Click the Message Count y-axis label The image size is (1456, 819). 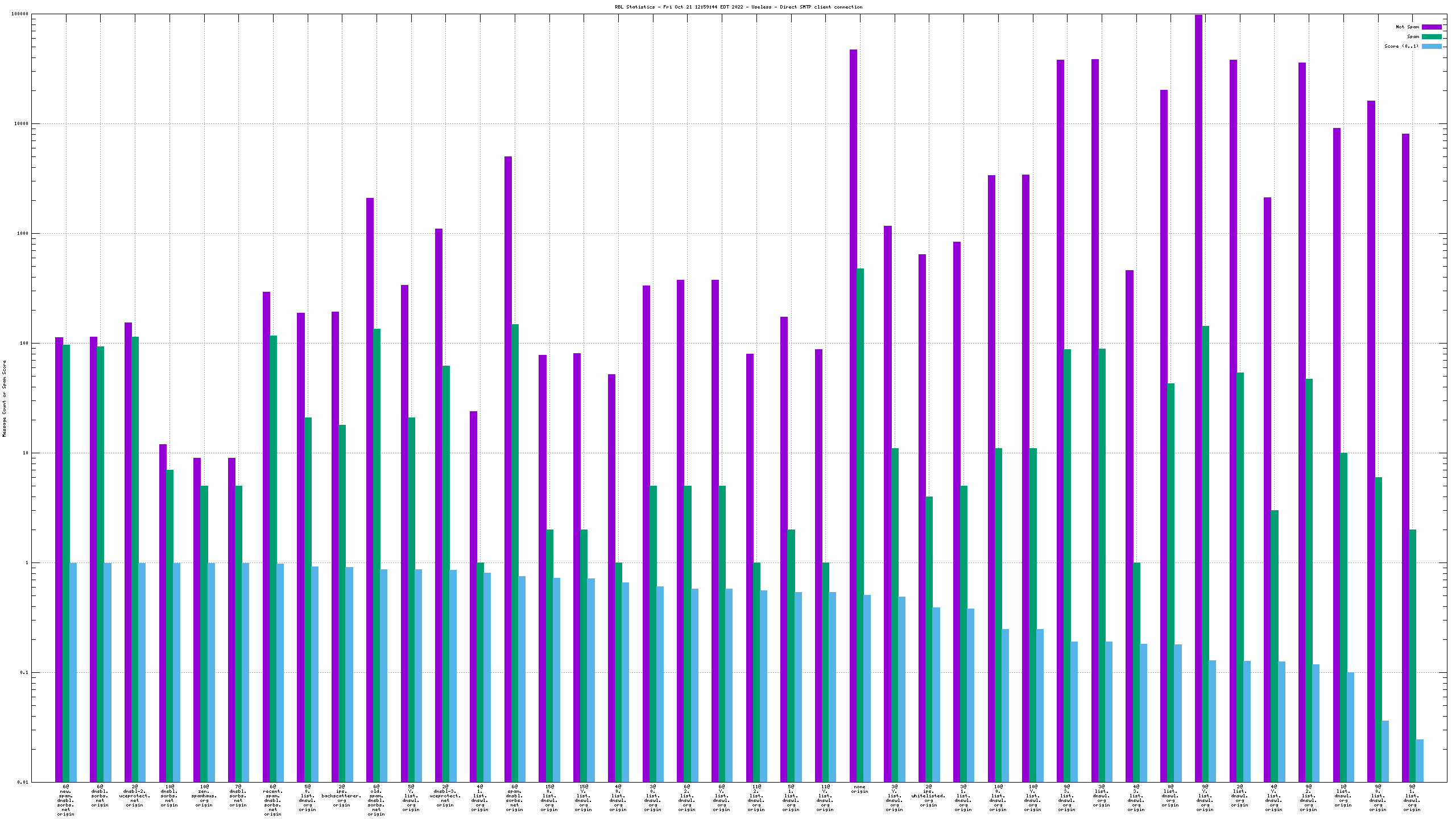5,398
